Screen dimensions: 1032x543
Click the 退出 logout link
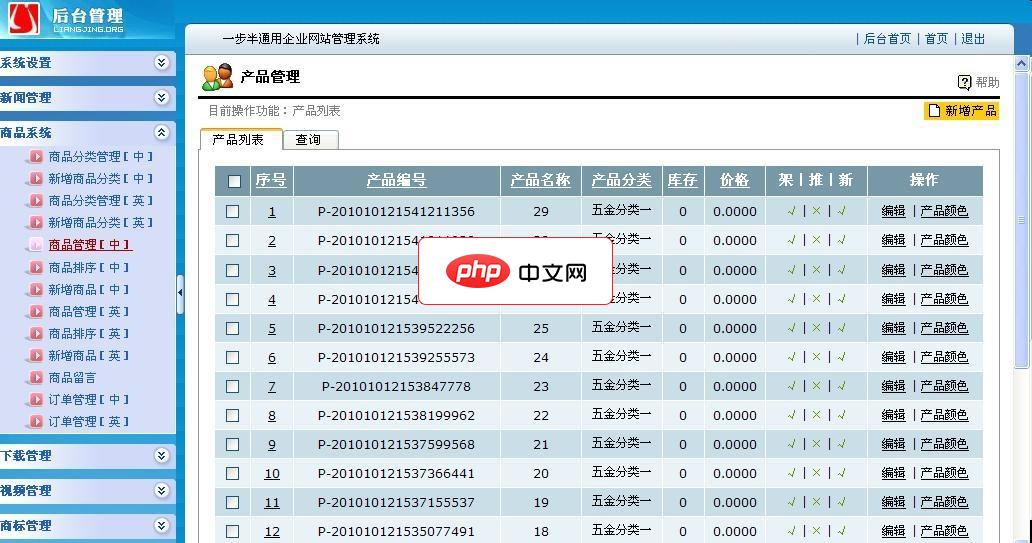(973, 39)
